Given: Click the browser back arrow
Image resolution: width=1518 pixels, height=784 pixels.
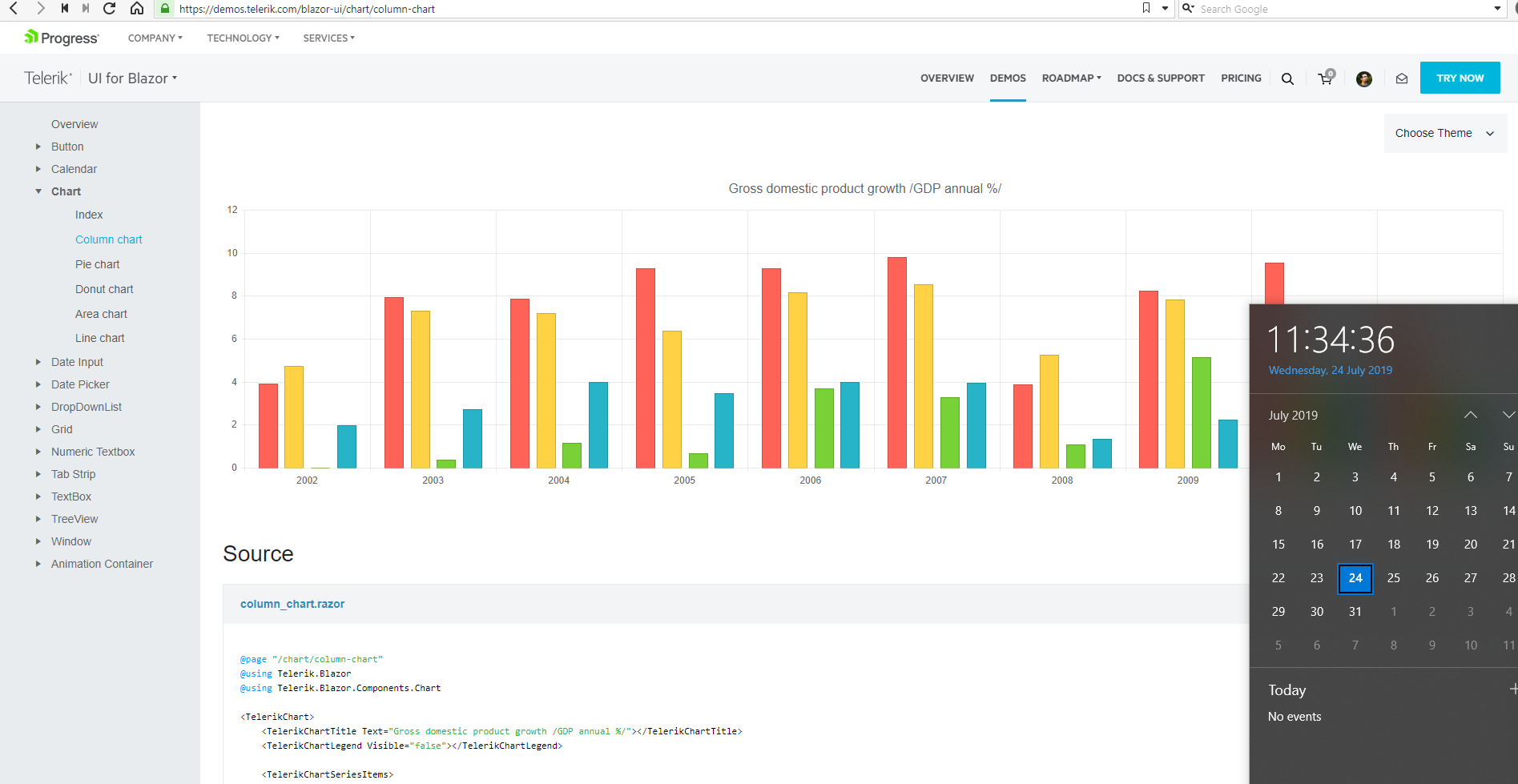Looking at the screenshot, I should 14,8.
